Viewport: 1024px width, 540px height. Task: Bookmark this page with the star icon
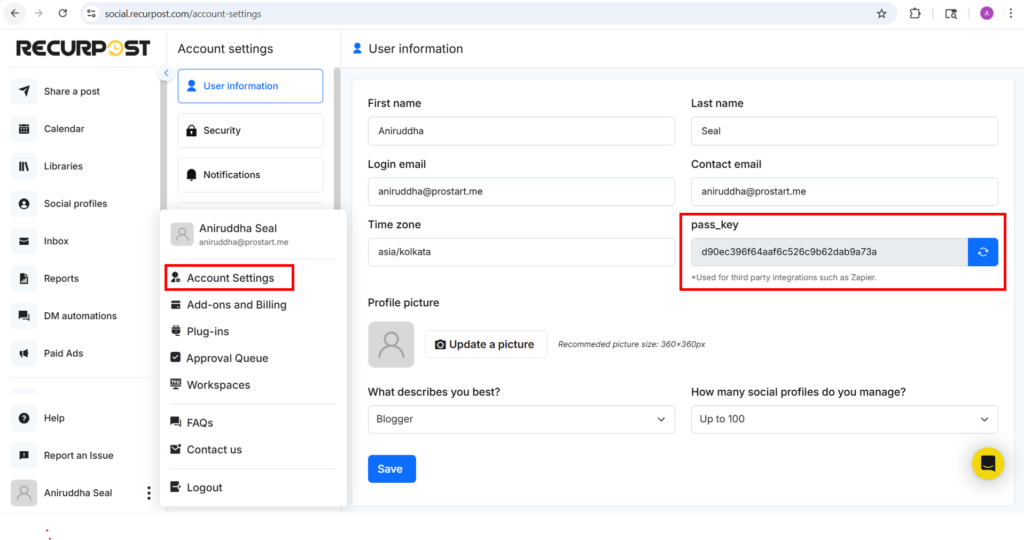tap(882, 13)
